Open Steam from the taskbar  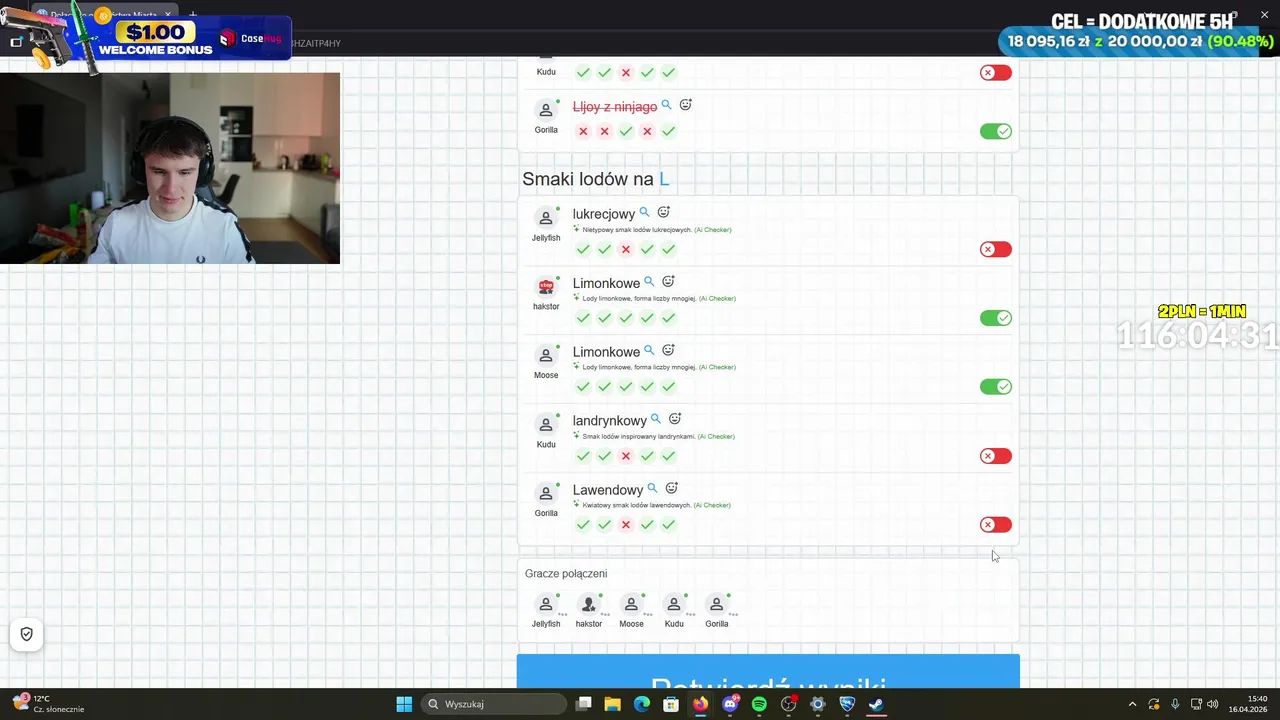(876, 704)
